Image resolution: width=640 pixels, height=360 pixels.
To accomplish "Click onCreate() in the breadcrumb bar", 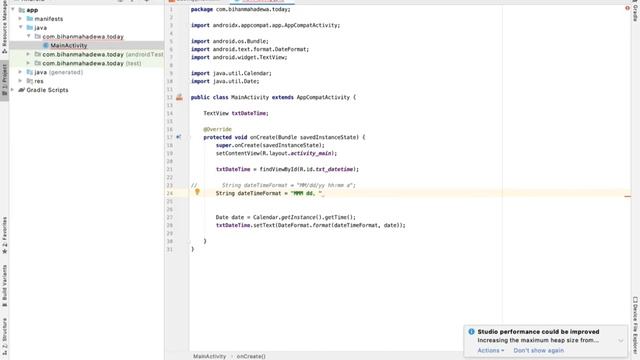I will click(x=251, y=356).
